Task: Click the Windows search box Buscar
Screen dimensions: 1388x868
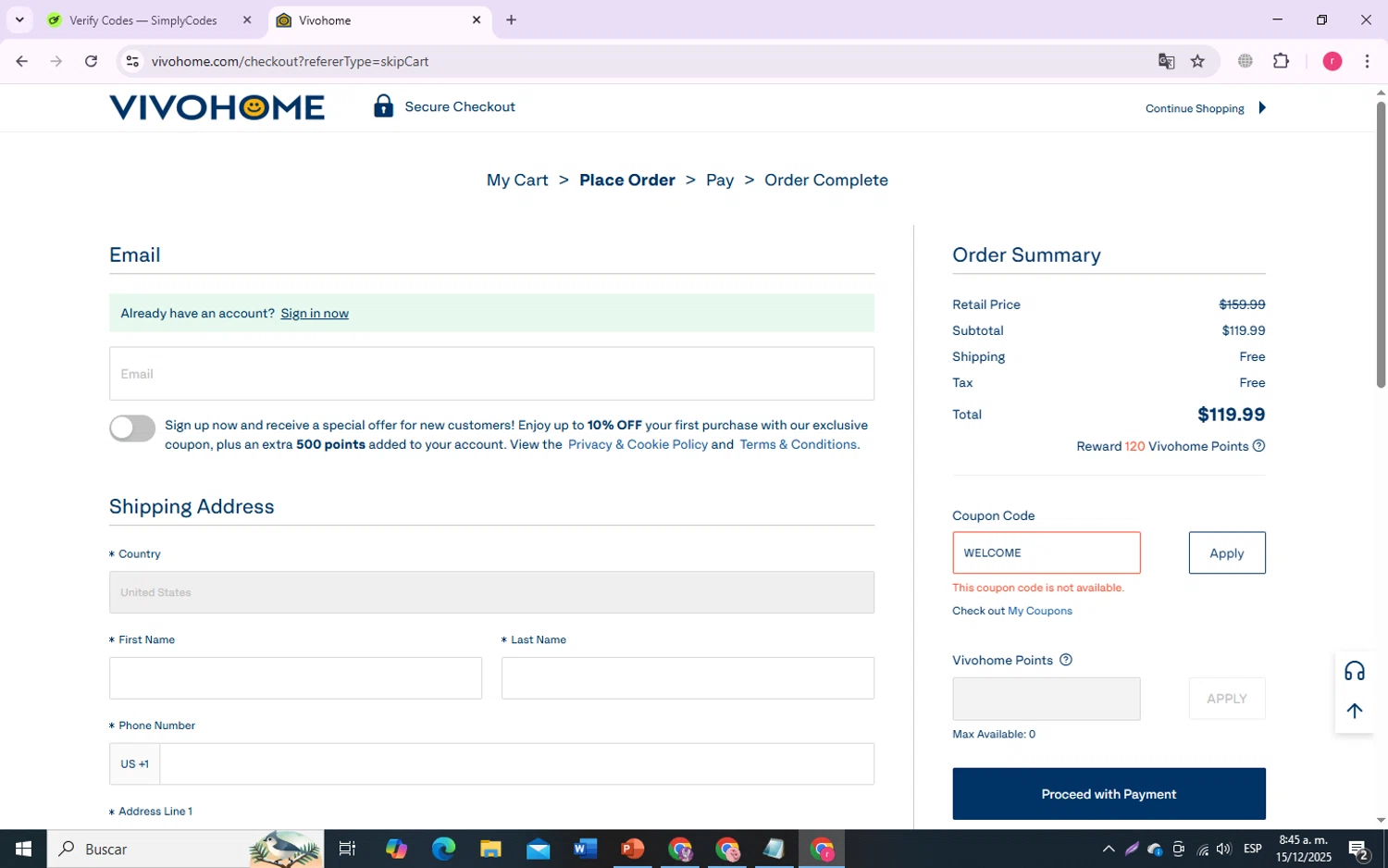Action: tap(185, 849)
